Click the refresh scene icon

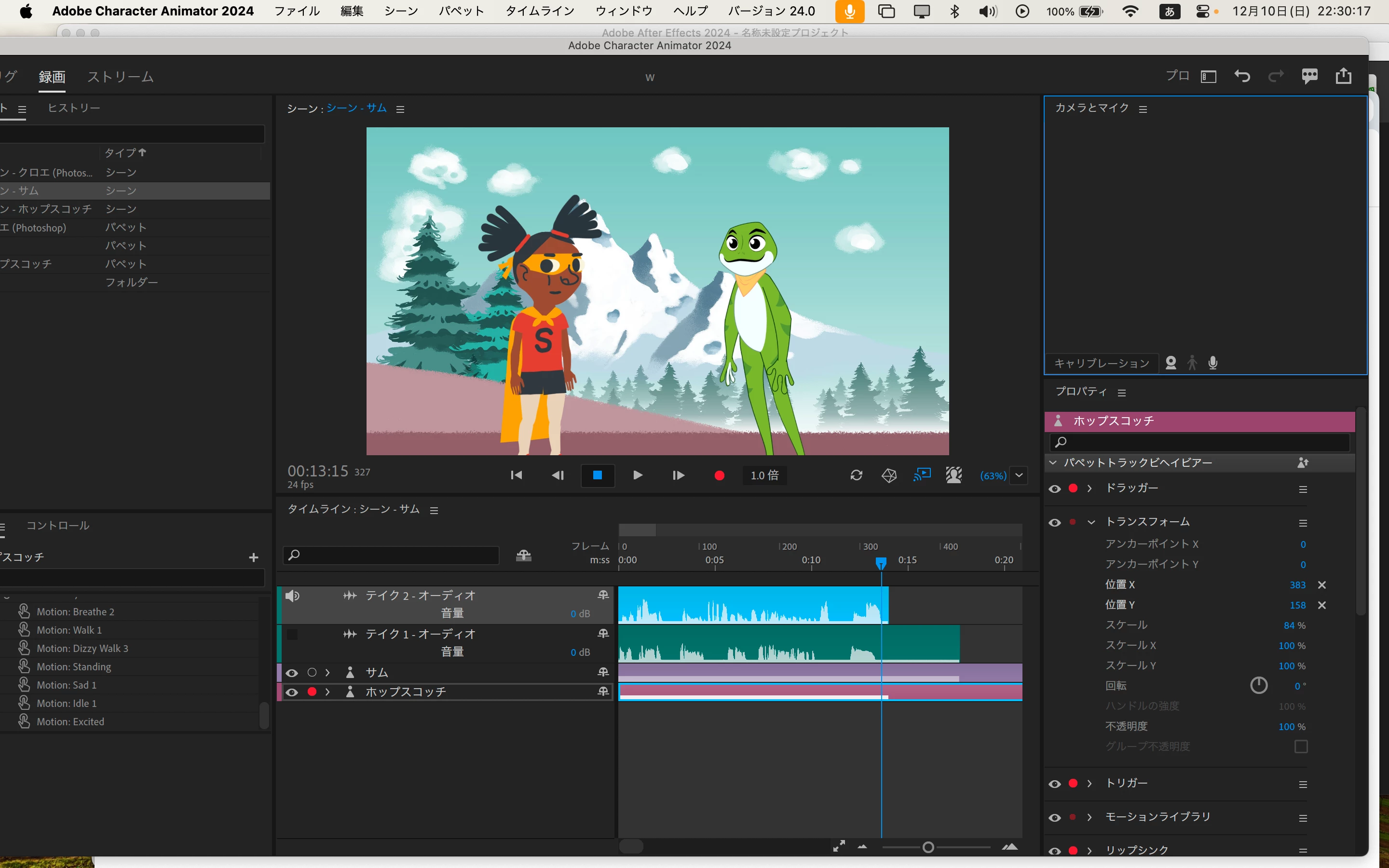(857, 475)
